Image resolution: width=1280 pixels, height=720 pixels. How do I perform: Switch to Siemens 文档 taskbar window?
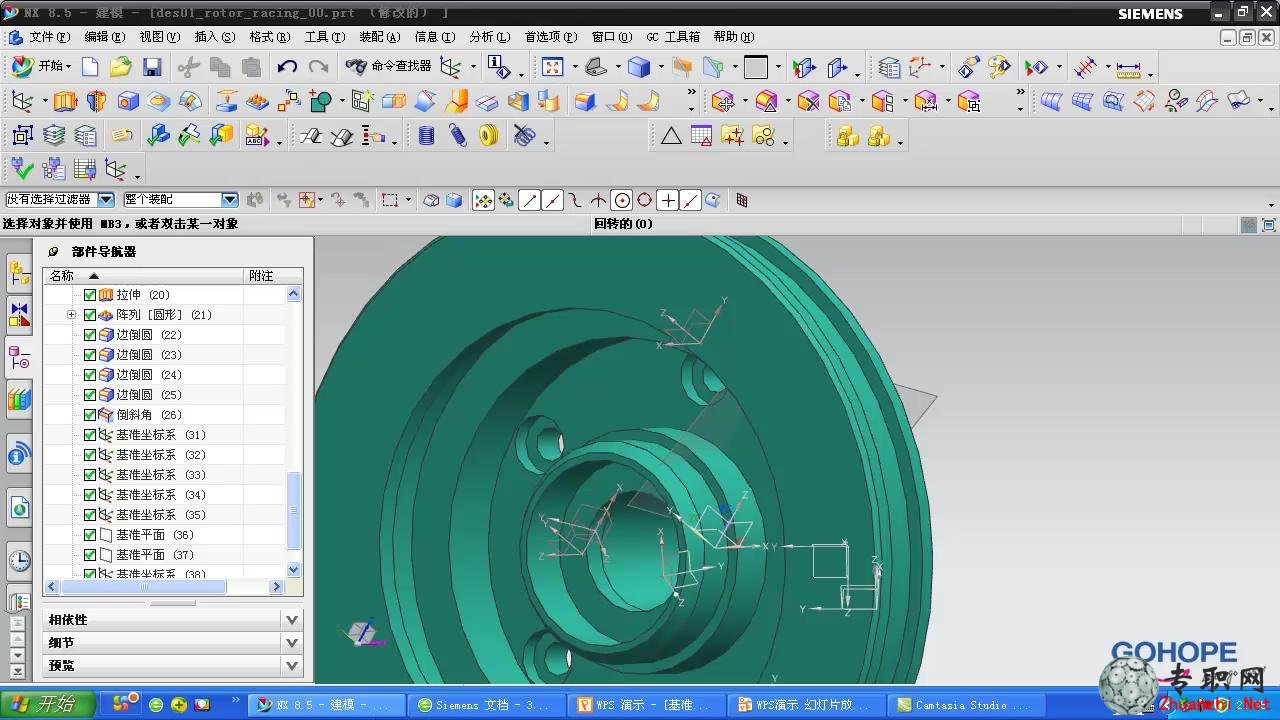click(x=487, y=705)
